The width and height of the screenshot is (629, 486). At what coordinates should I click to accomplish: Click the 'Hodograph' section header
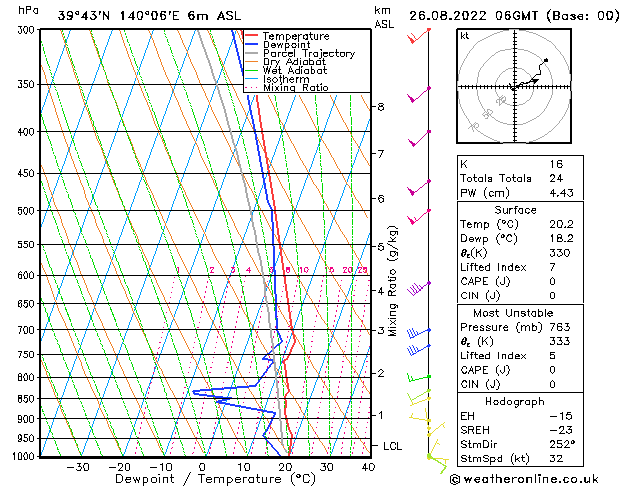click(515, 402)
